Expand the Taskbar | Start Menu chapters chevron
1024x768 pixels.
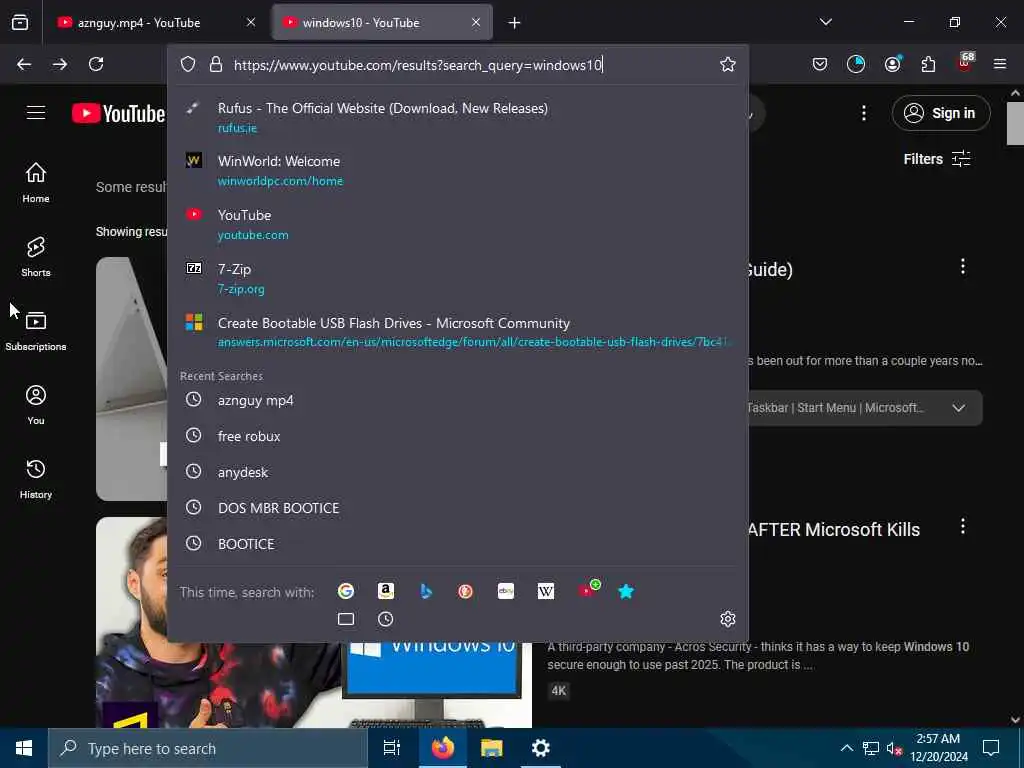pos(959,408)
